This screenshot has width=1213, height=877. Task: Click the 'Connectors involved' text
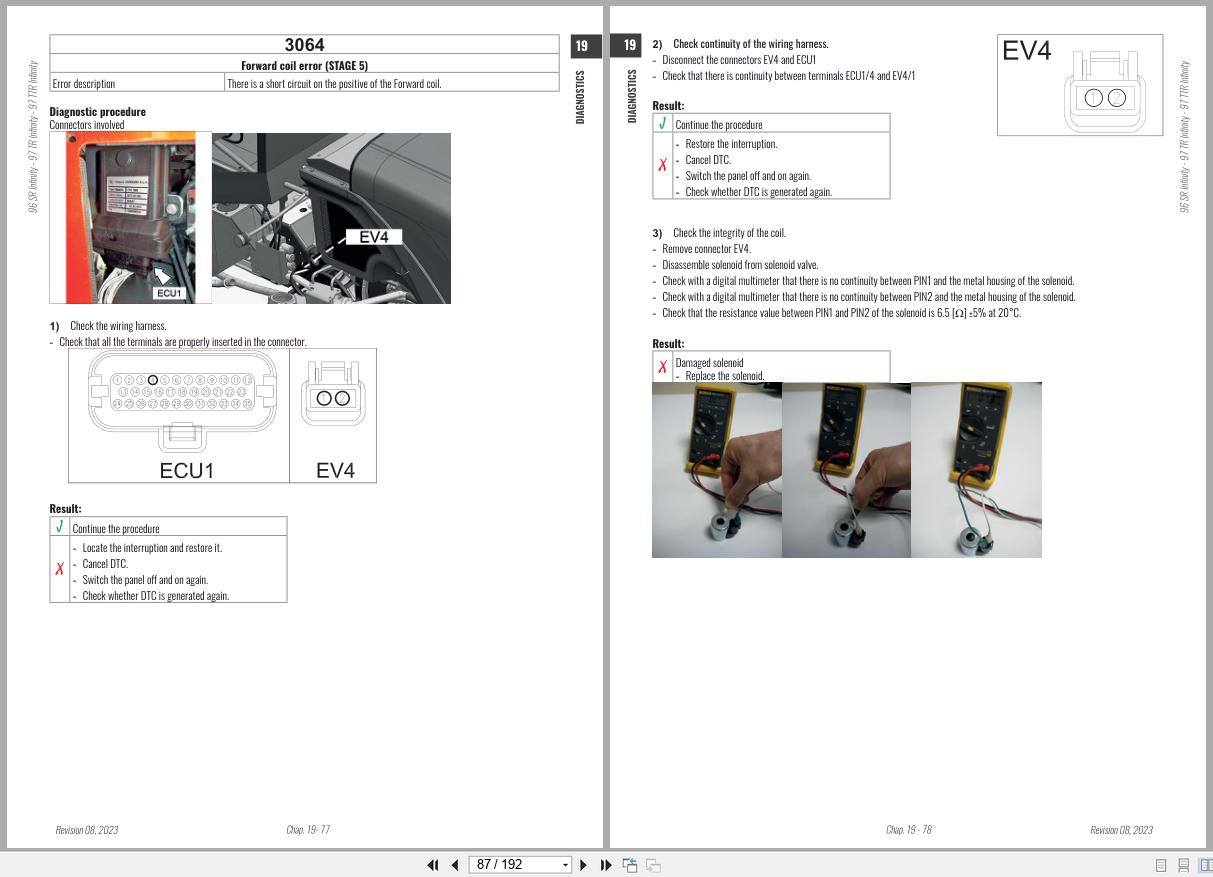click(x=87, y=125)
